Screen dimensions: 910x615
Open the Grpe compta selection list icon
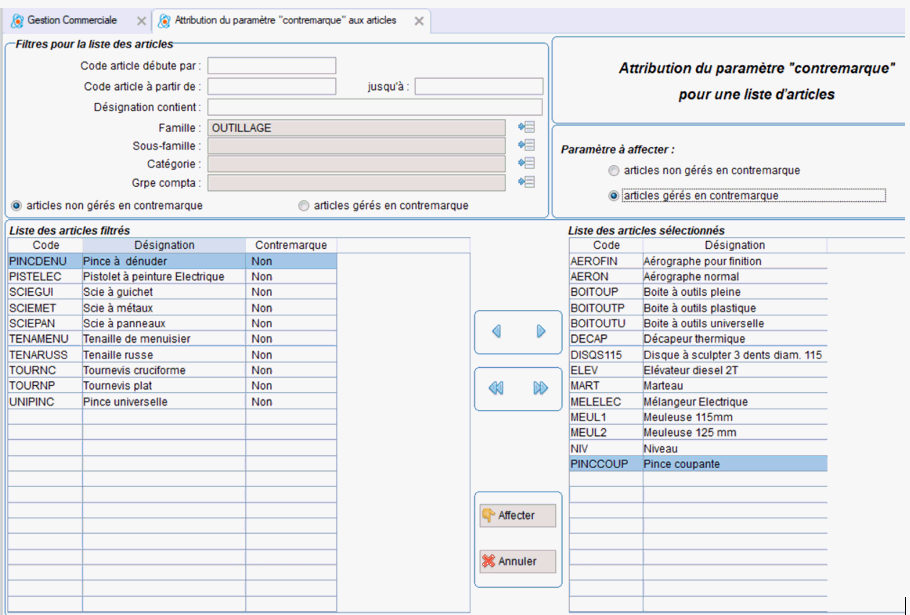[x=526, y=182]
